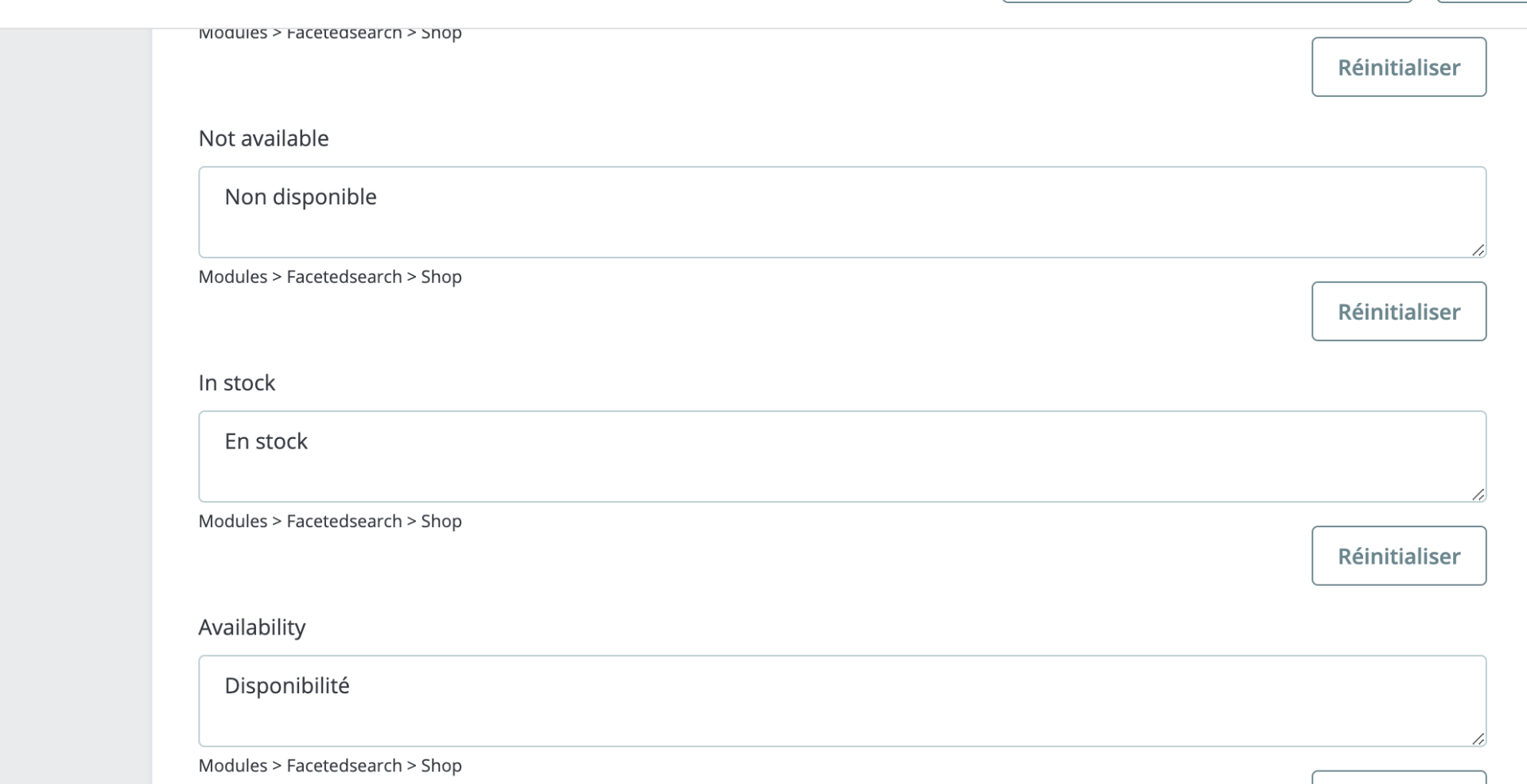Reset the Non disponible translation
This screenshot has width=1527, height=784.
click(x=1398, y=312)
